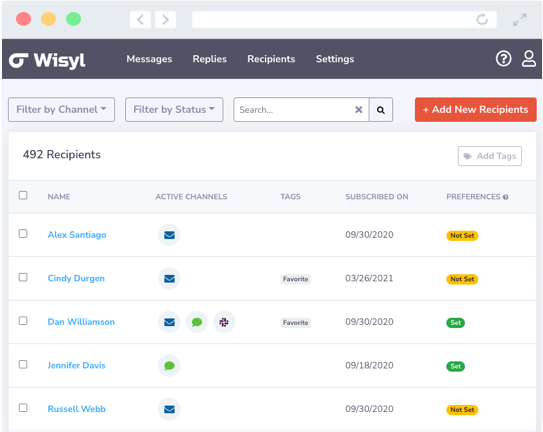The width and height of the screenshot is (543, 432).
Task: Open the Filter by Channel dropdown
Action: 61,109
